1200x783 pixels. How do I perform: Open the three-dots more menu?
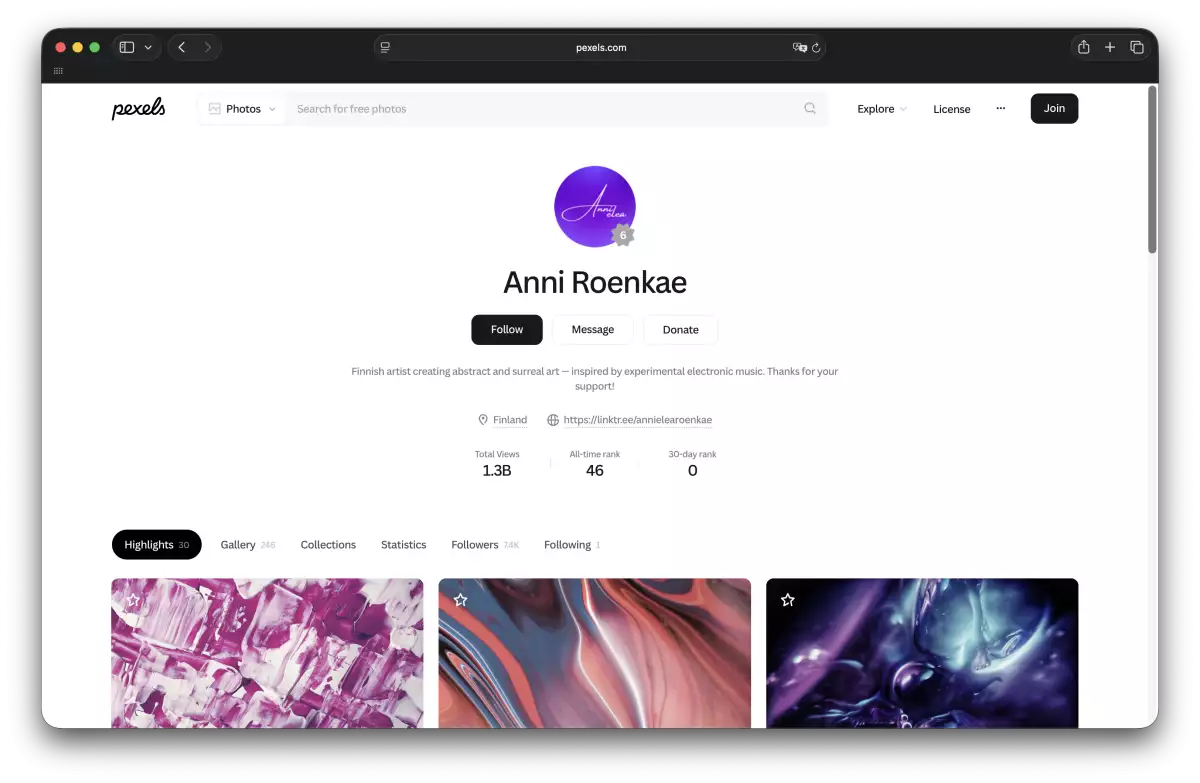point(1000,109)
